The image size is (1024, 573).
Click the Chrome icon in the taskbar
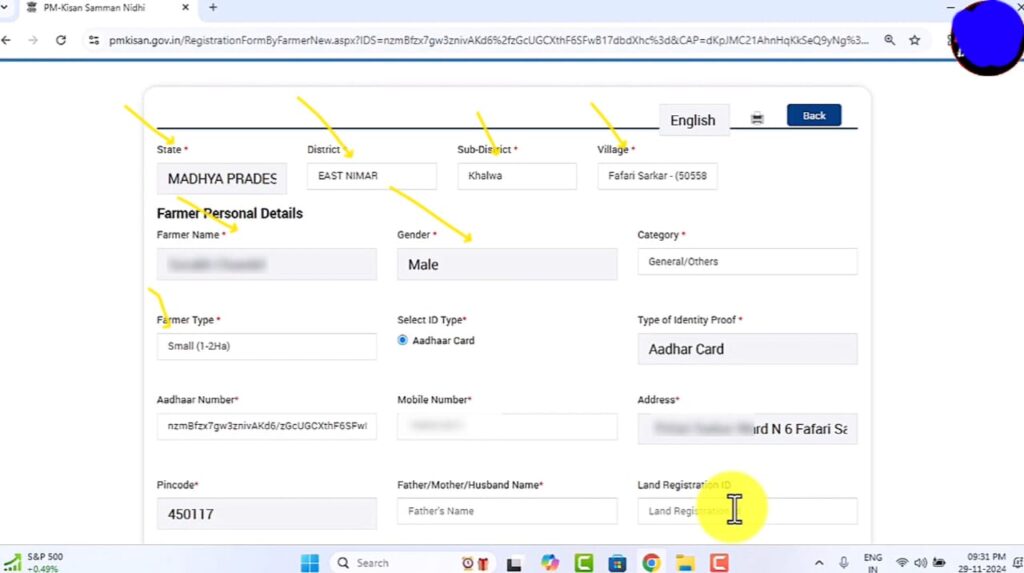651,562
